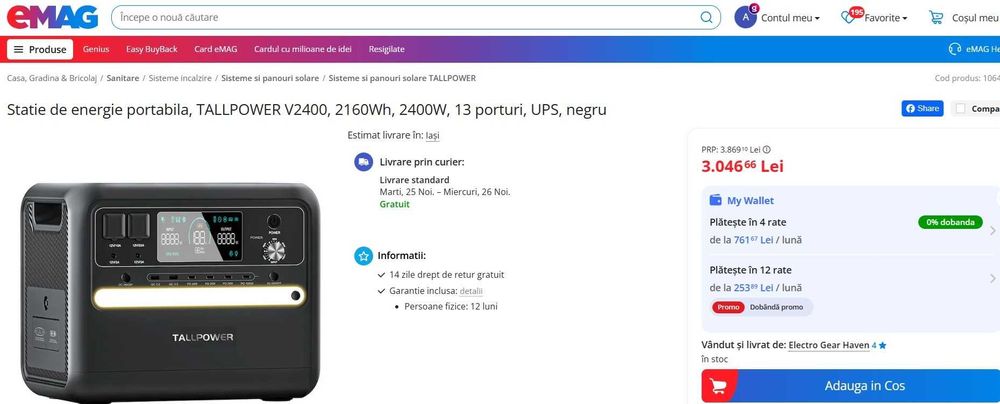Click the PRP info icon
The height and width of the screenshot is (404, 1000).
pyautogui.click(x=767, y=149)
